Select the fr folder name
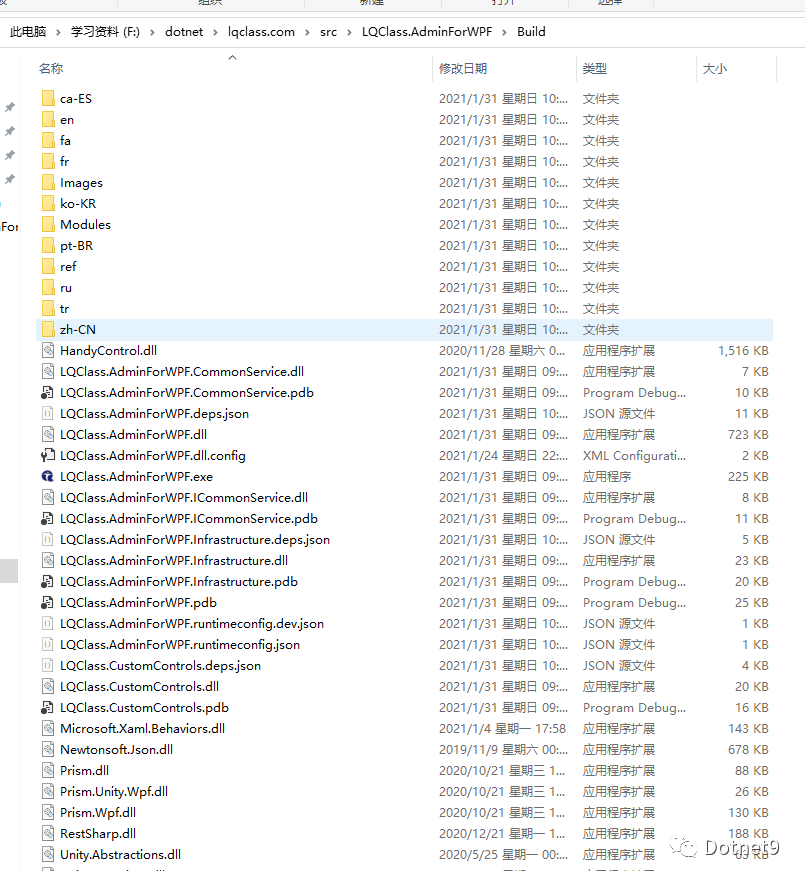805x880 pixels. click(x=65, y=162)
